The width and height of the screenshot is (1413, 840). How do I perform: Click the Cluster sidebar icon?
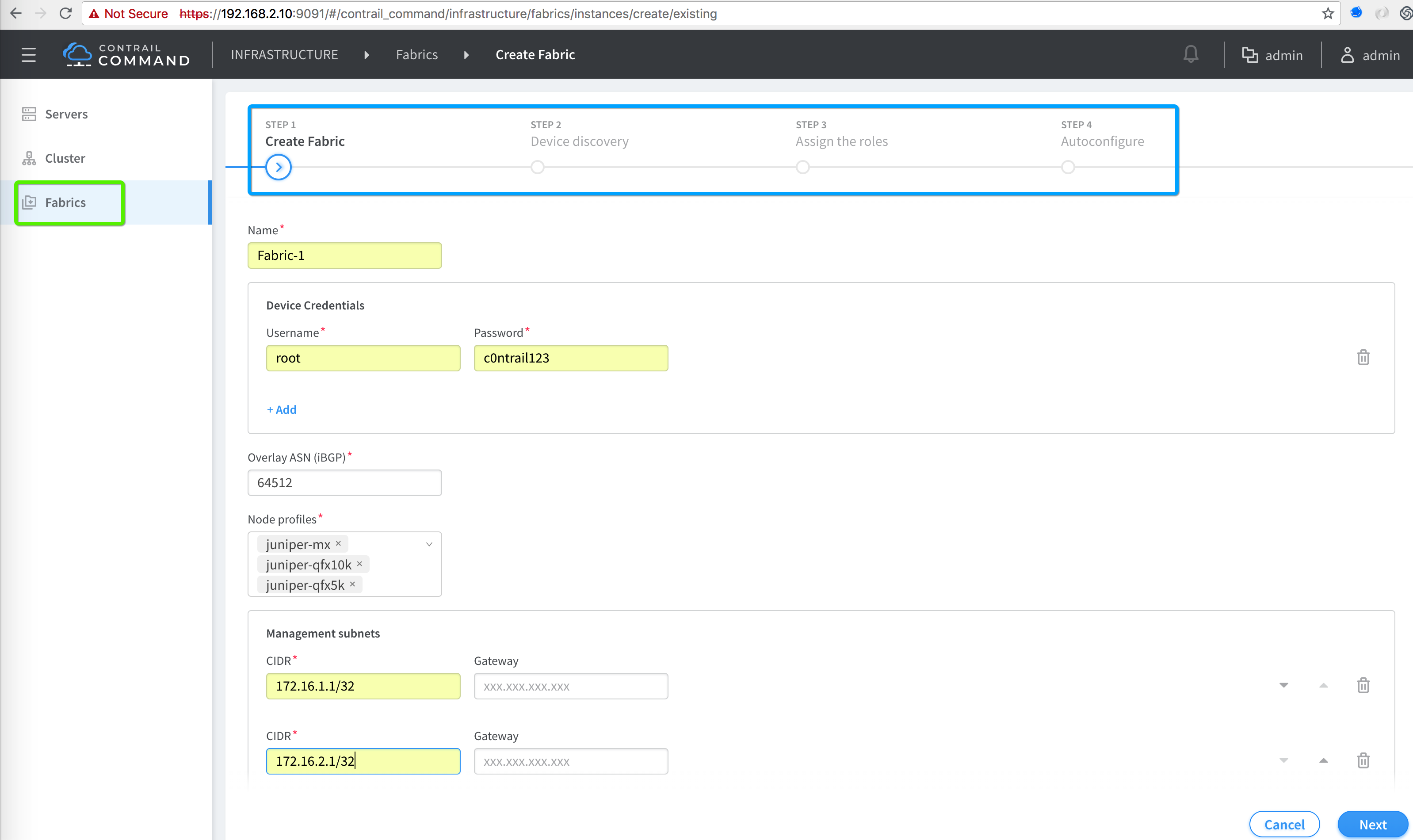[29, 158]
